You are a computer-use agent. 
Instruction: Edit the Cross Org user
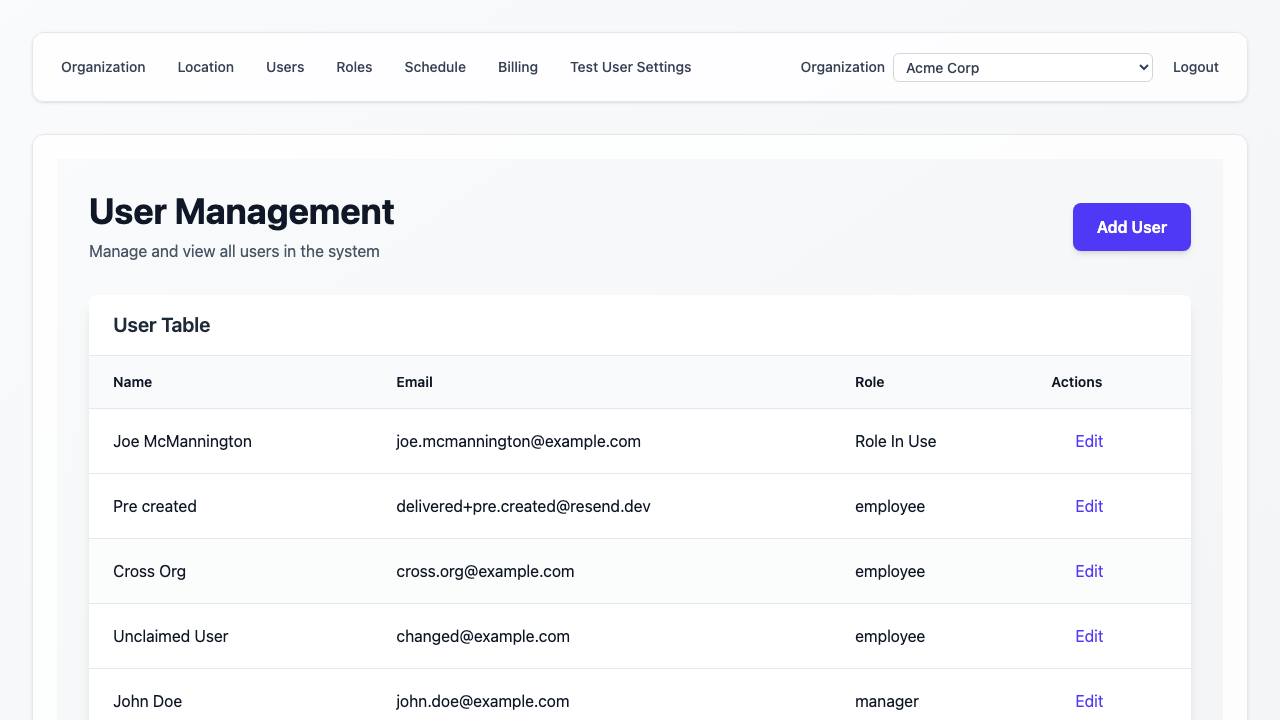click(1089, 571)
